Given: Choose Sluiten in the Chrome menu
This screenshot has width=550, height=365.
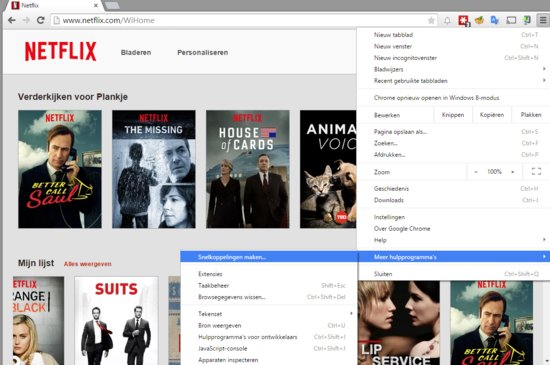Looking at the screenshot, I should coord(453,274).
